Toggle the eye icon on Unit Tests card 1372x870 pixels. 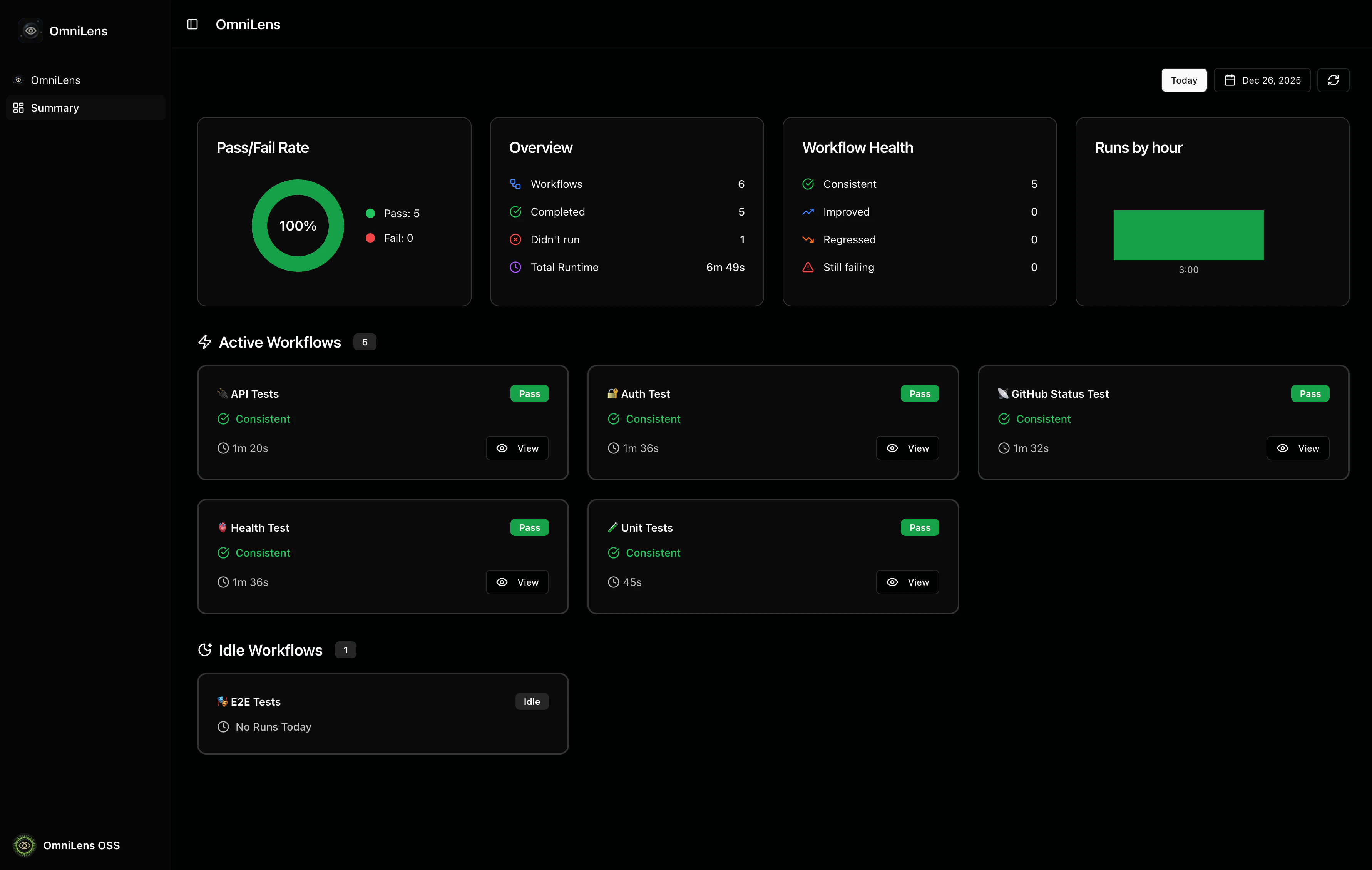(x=892, y=582)
